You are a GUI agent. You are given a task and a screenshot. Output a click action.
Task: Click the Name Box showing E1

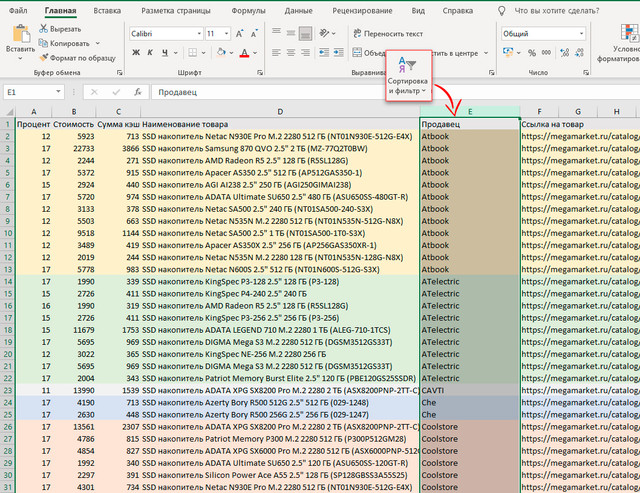(33, 92)
